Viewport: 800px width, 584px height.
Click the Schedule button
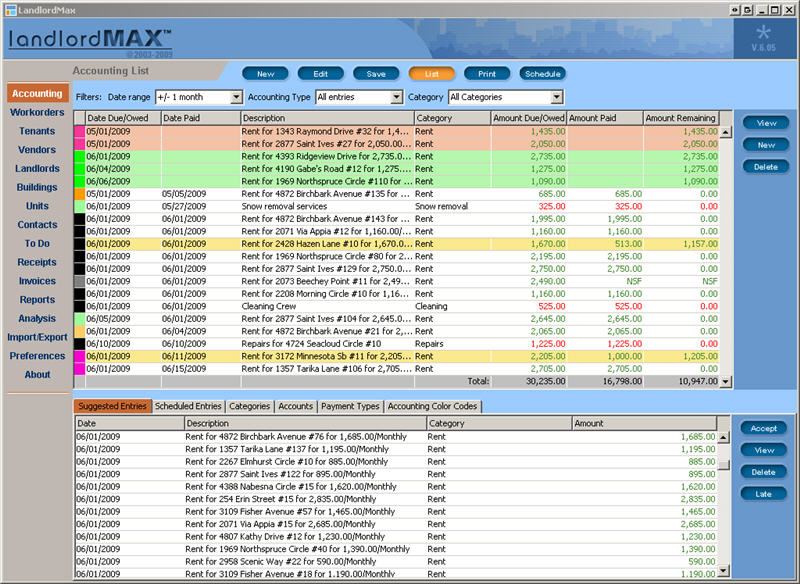click(543, 74)
